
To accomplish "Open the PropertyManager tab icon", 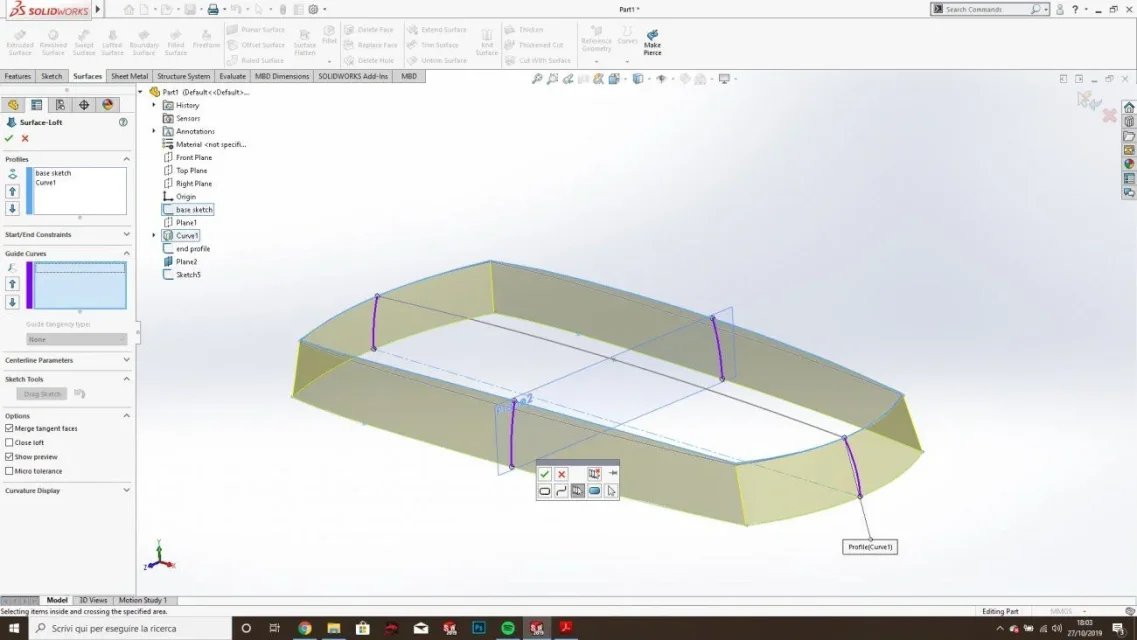I will (36, 105).
